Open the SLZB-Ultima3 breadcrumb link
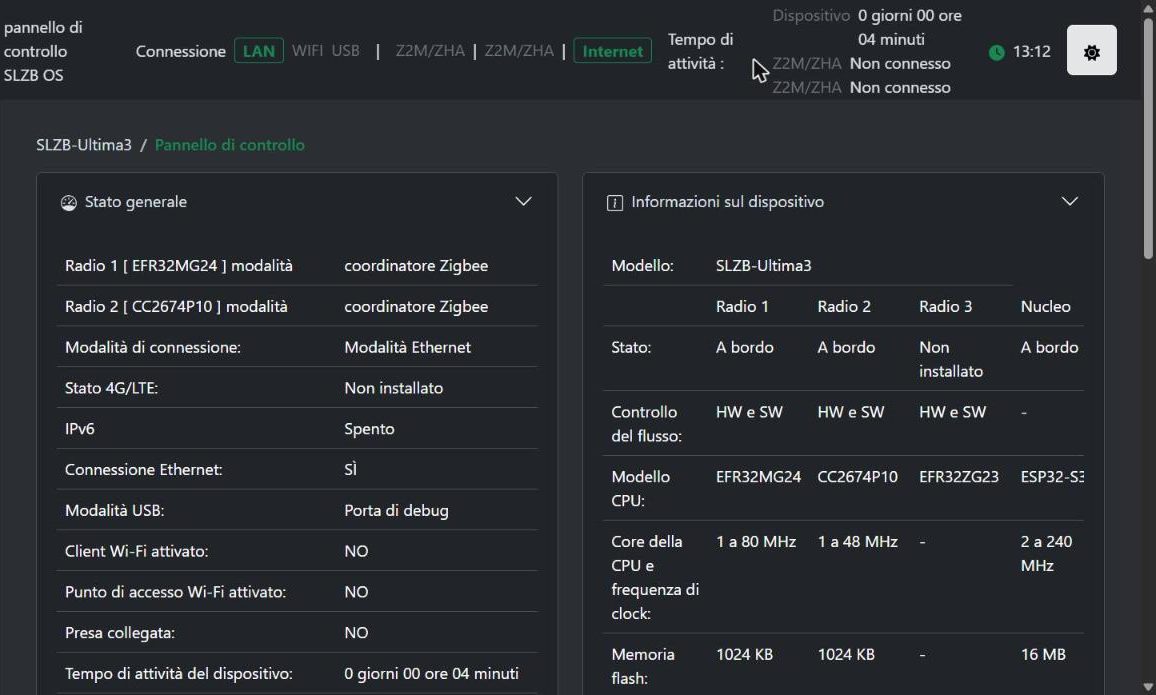Image resolution: width=1156 pixels, height=695 pixels. (x=84, y=144)
